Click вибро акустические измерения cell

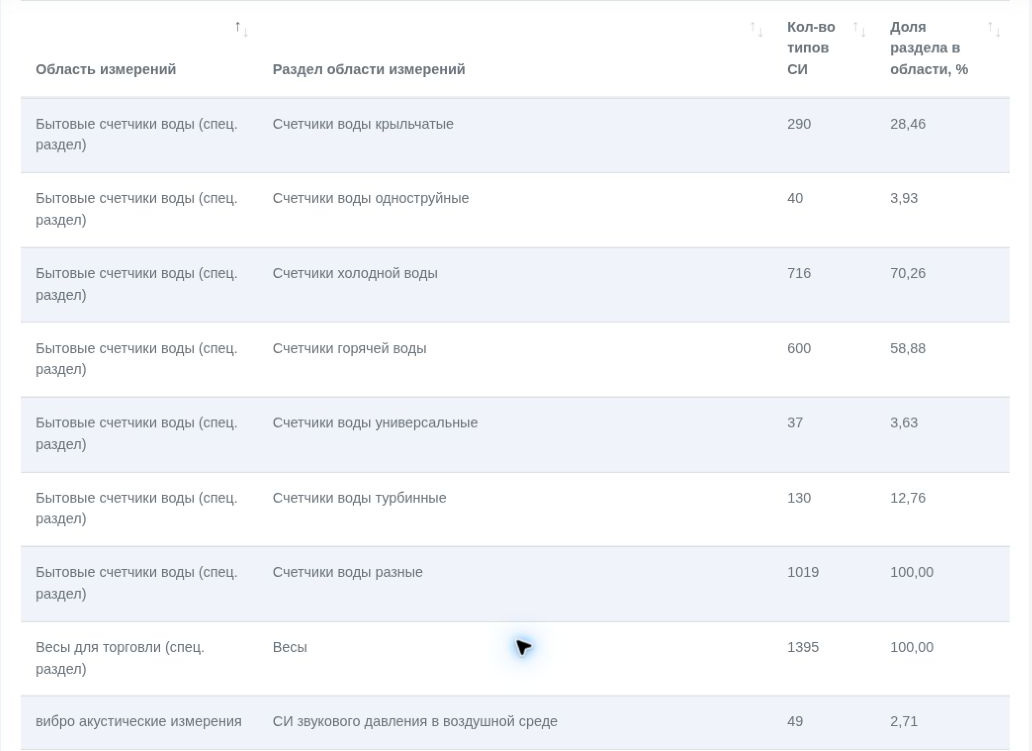[138, 721]
